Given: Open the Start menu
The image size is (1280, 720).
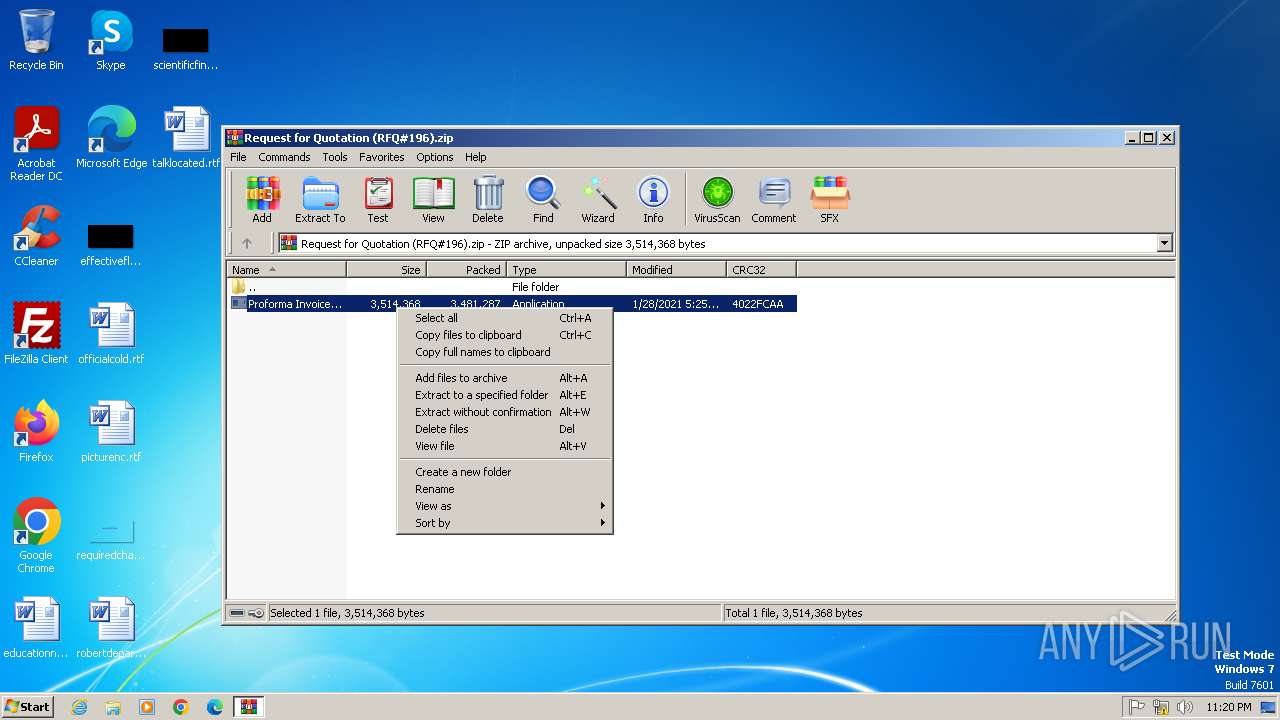Looking at the screenshot, I should point(27,707).
